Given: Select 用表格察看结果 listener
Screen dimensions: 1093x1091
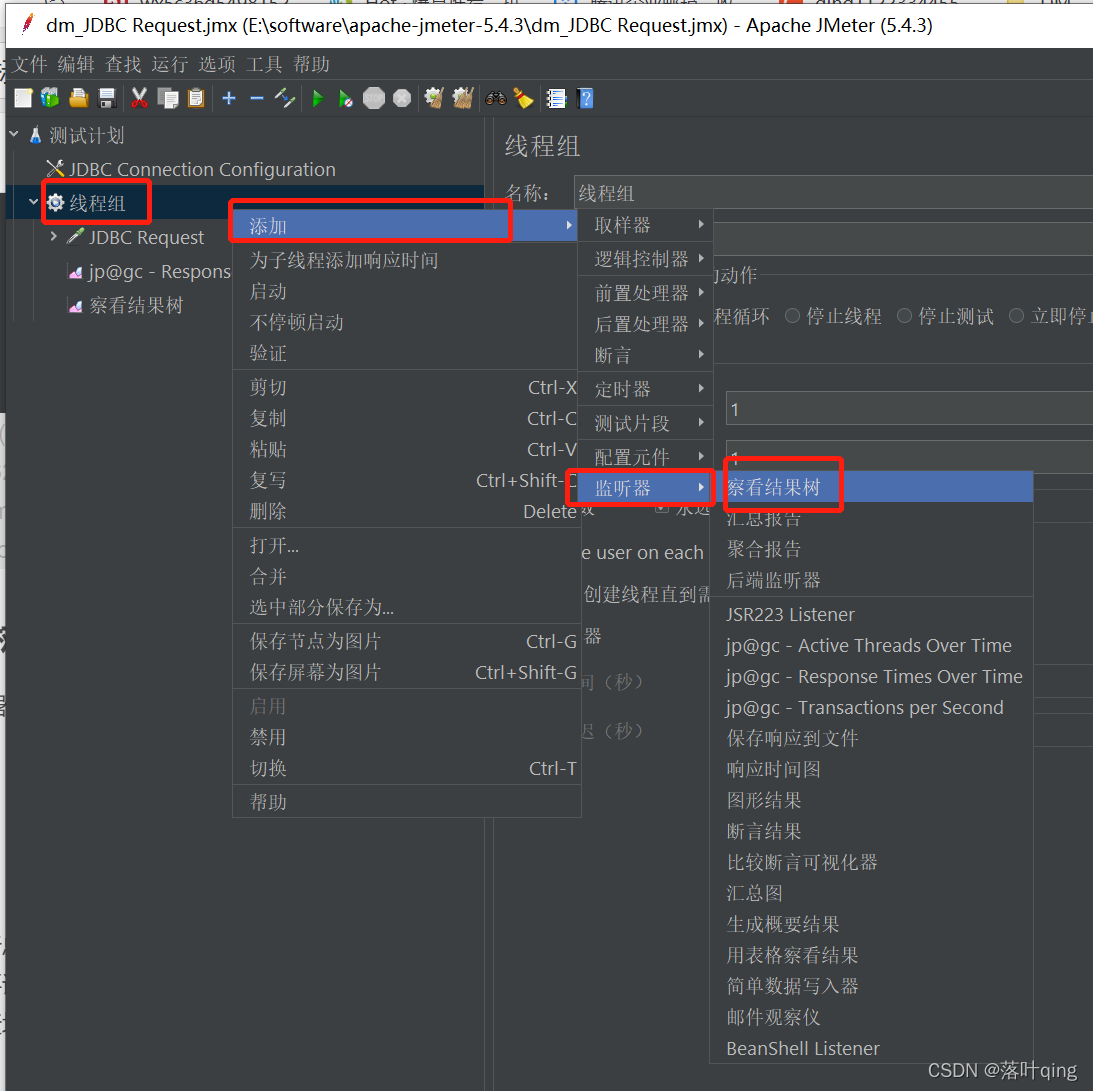Looking at the screenshot, I should point(871,955).
